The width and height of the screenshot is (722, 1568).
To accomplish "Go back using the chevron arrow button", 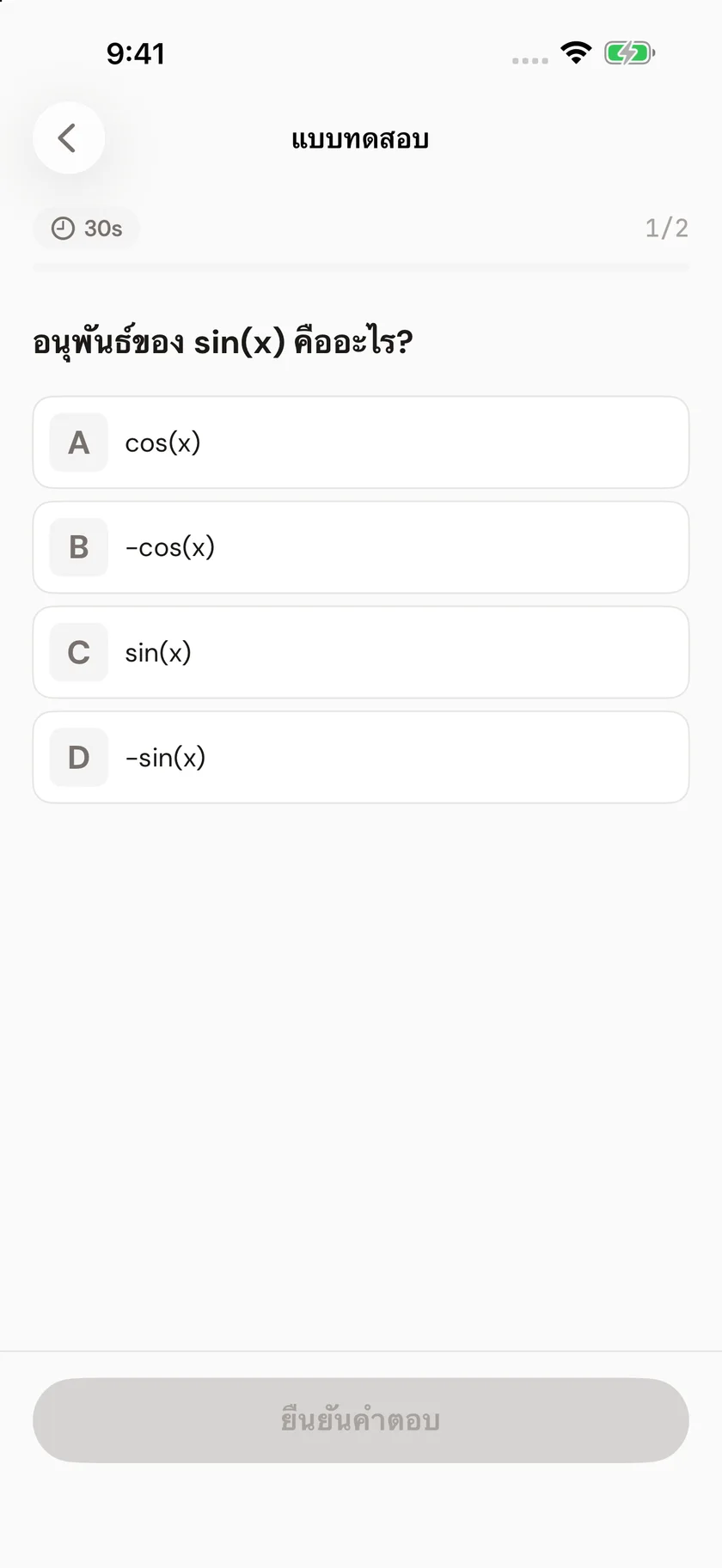I will (69, 137).
